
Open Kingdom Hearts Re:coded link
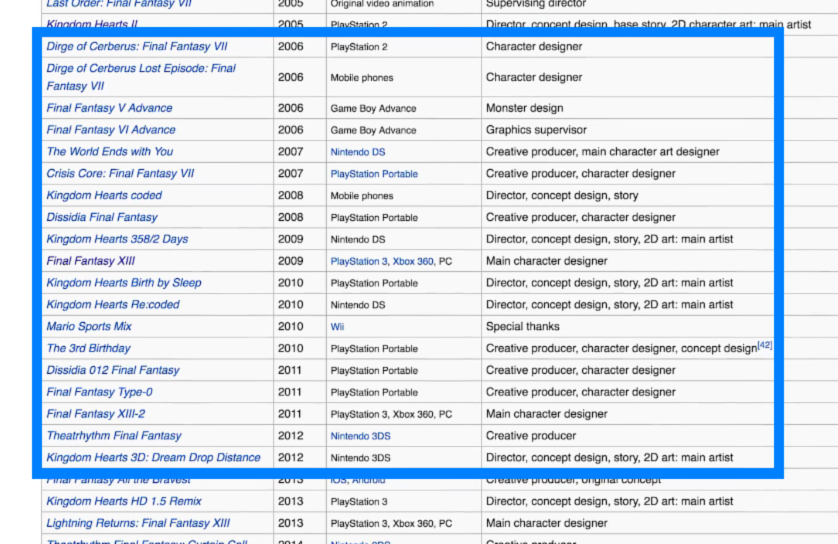(113, 305)
